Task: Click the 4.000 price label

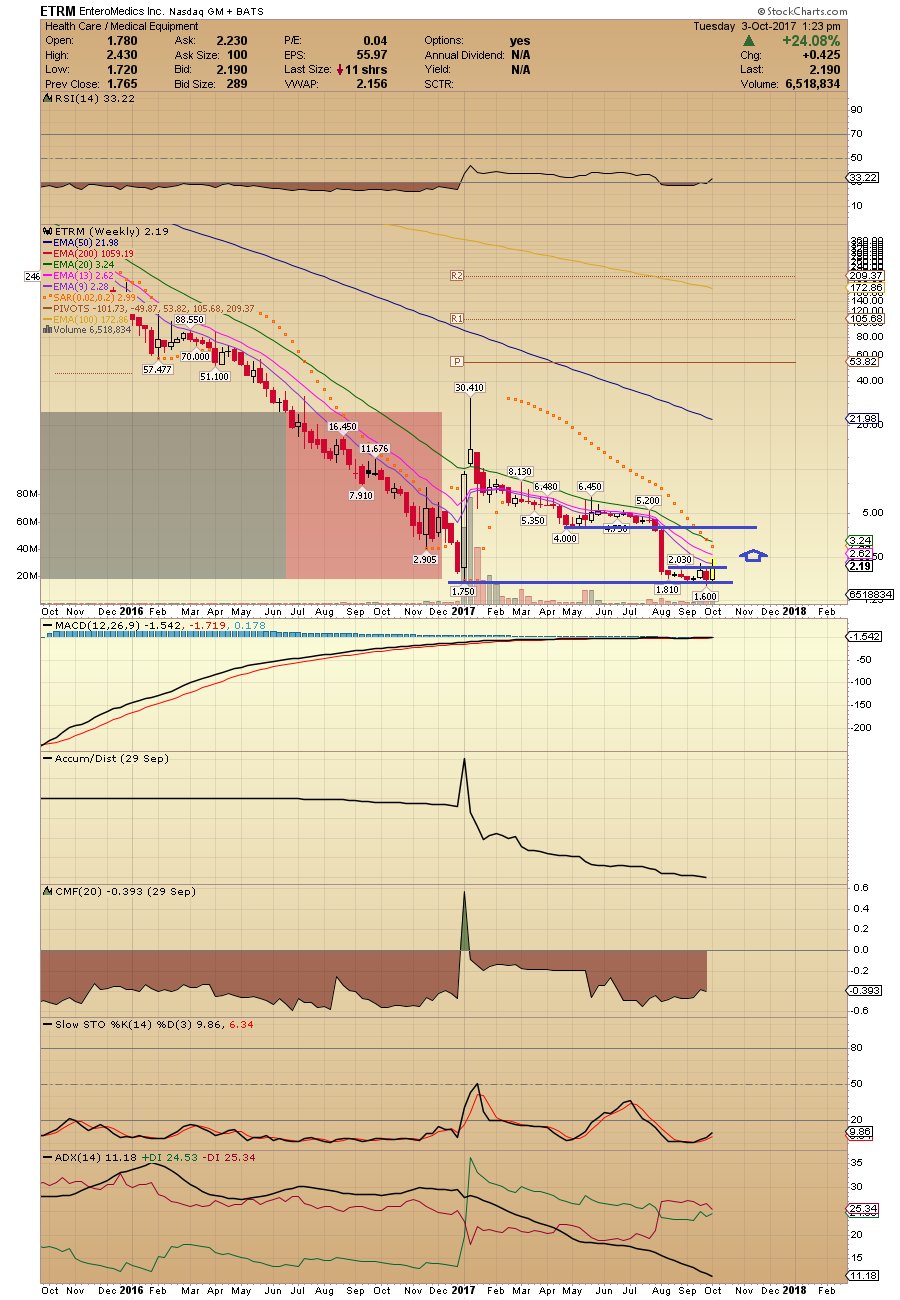Action: [x=566, y=538]
